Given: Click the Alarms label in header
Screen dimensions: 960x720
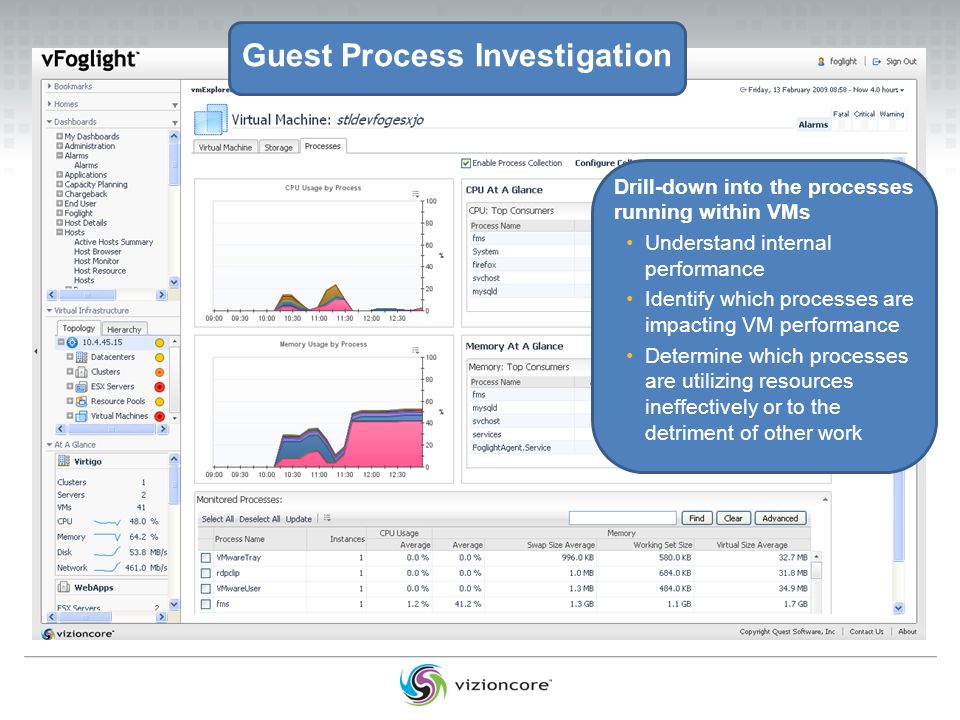Looking at the screenshot, I should tap(813, 124).
